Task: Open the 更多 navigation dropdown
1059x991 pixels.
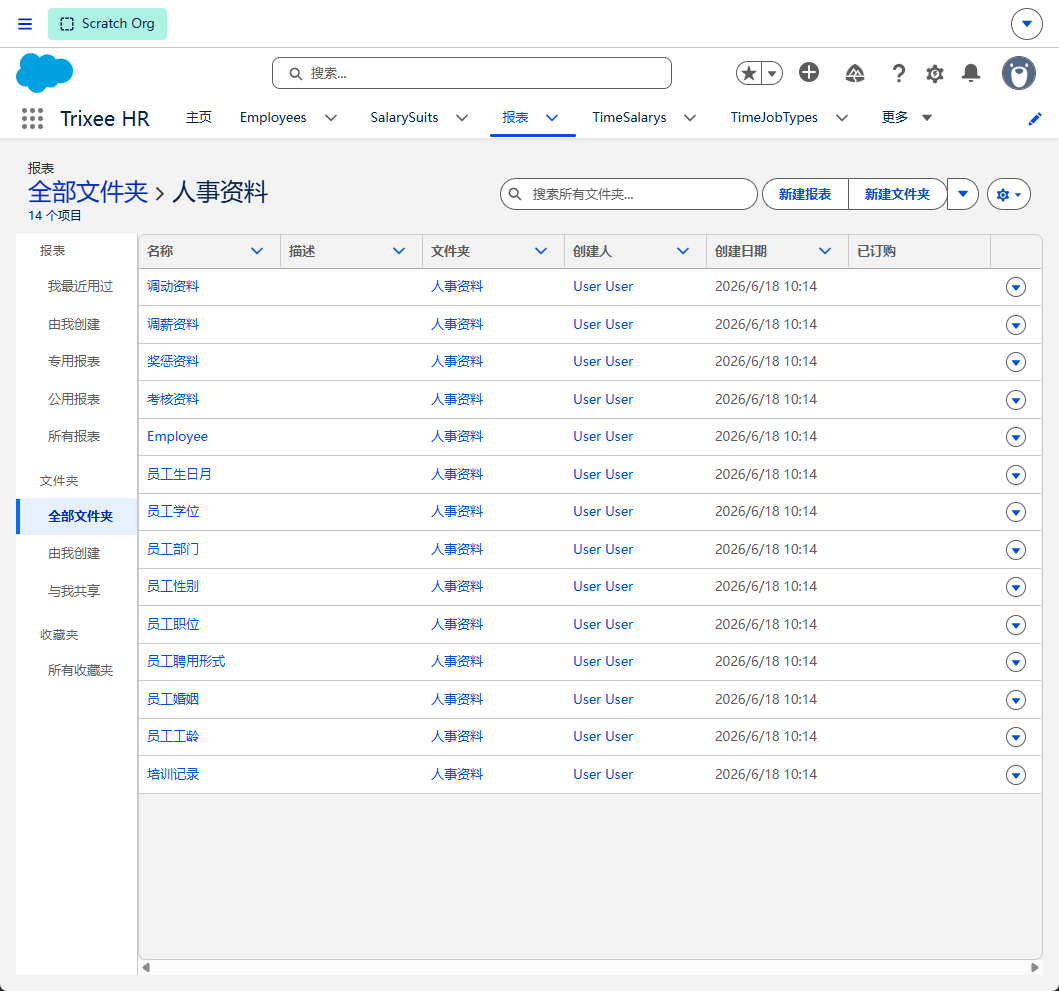Action: click(907, 118)
